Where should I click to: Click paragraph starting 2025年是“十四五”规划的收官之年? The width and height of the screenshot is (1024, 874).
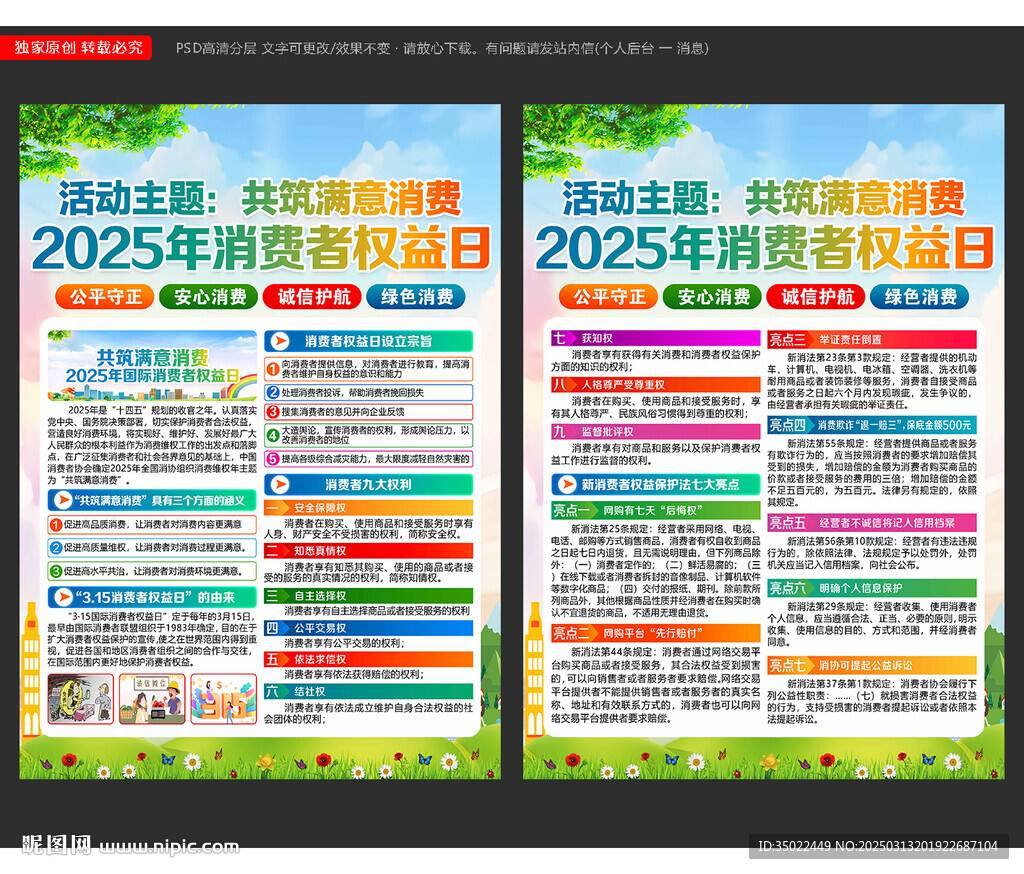pos(152,445)
